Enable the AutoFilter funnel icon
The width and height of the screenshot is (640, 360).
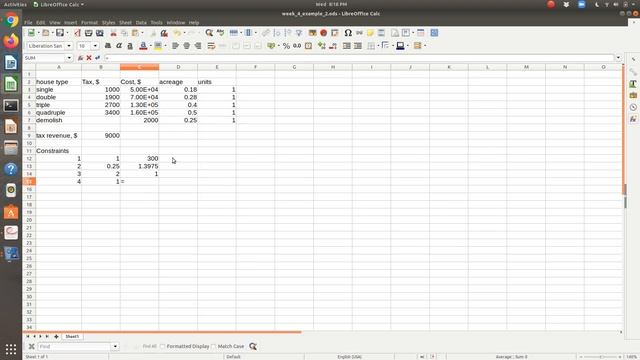coord(299,33)
